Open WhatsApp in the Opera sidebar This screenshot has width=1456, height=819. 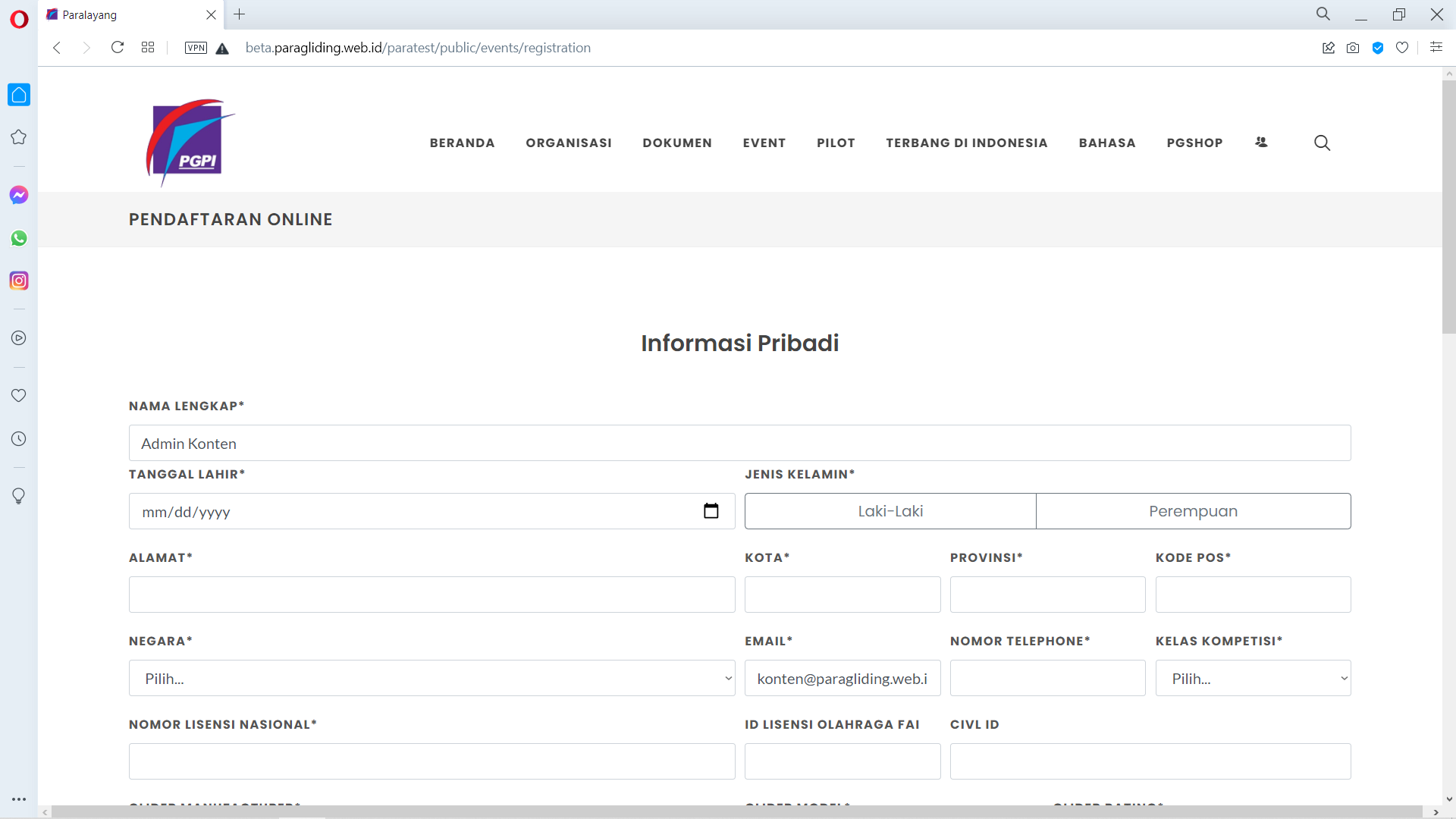pos(19,238)
